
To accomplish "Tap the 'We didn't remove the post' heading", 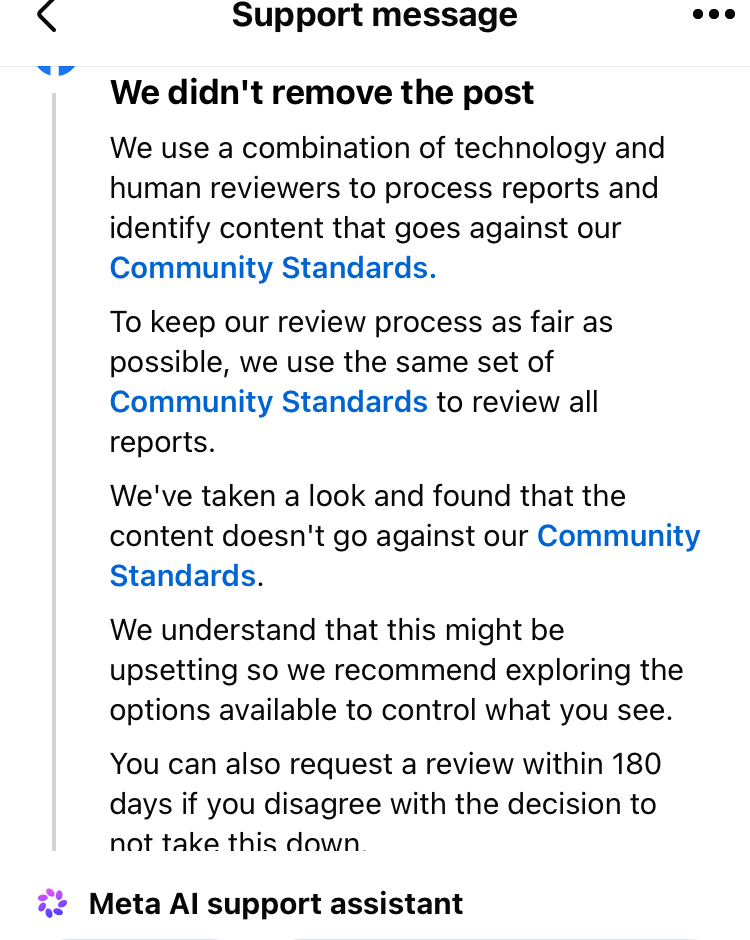I will point(322,92).
